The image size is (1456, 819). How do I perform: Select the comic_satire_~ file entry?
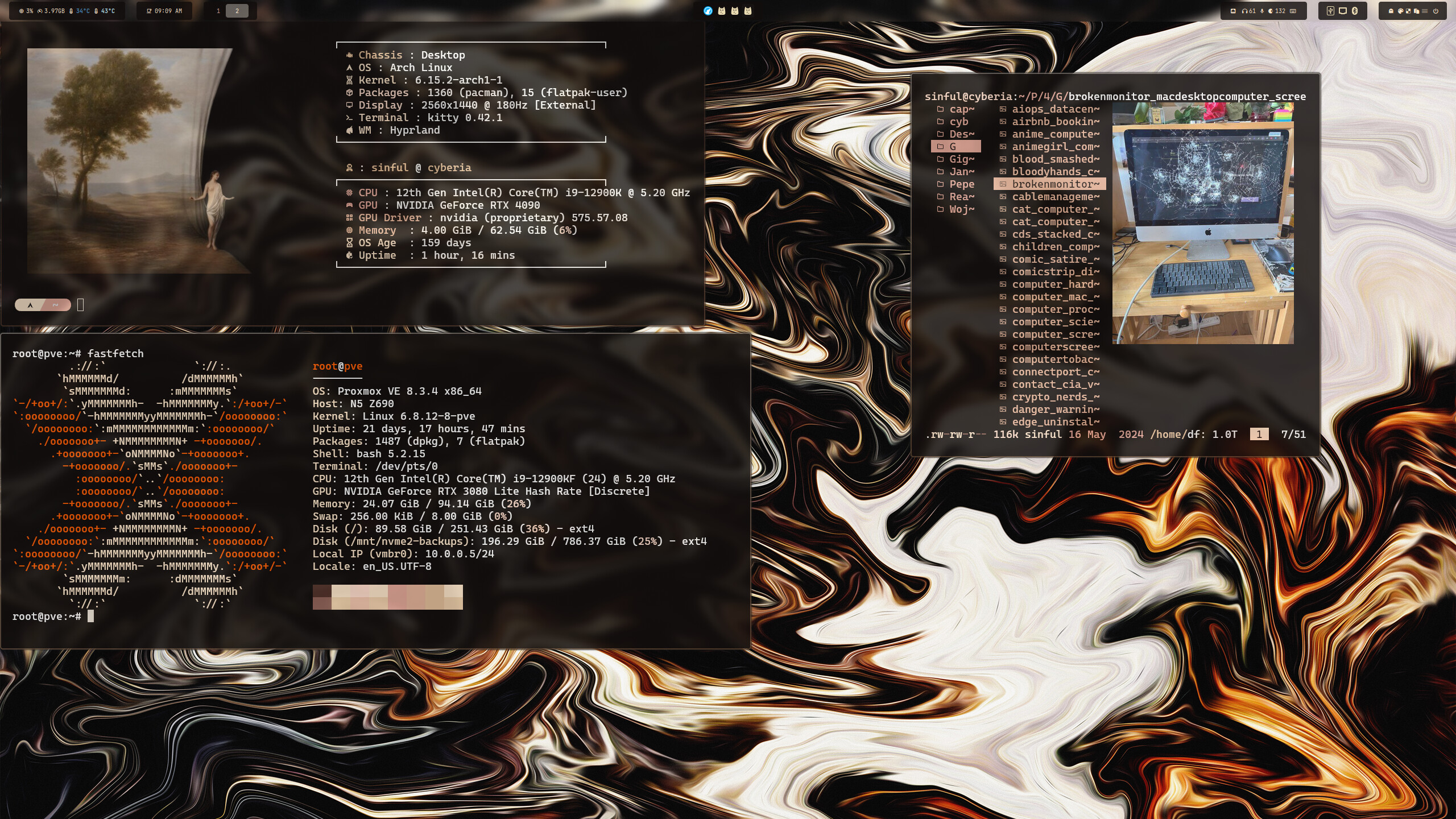[x=1050, y=259]
